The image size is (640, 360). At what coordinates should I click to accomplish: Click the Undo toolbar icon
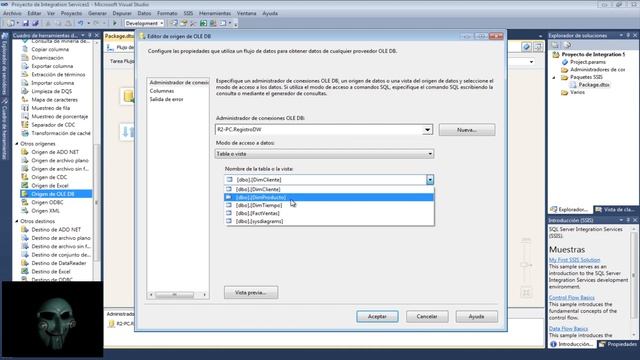pyautogui.click(x=80, y=23)
